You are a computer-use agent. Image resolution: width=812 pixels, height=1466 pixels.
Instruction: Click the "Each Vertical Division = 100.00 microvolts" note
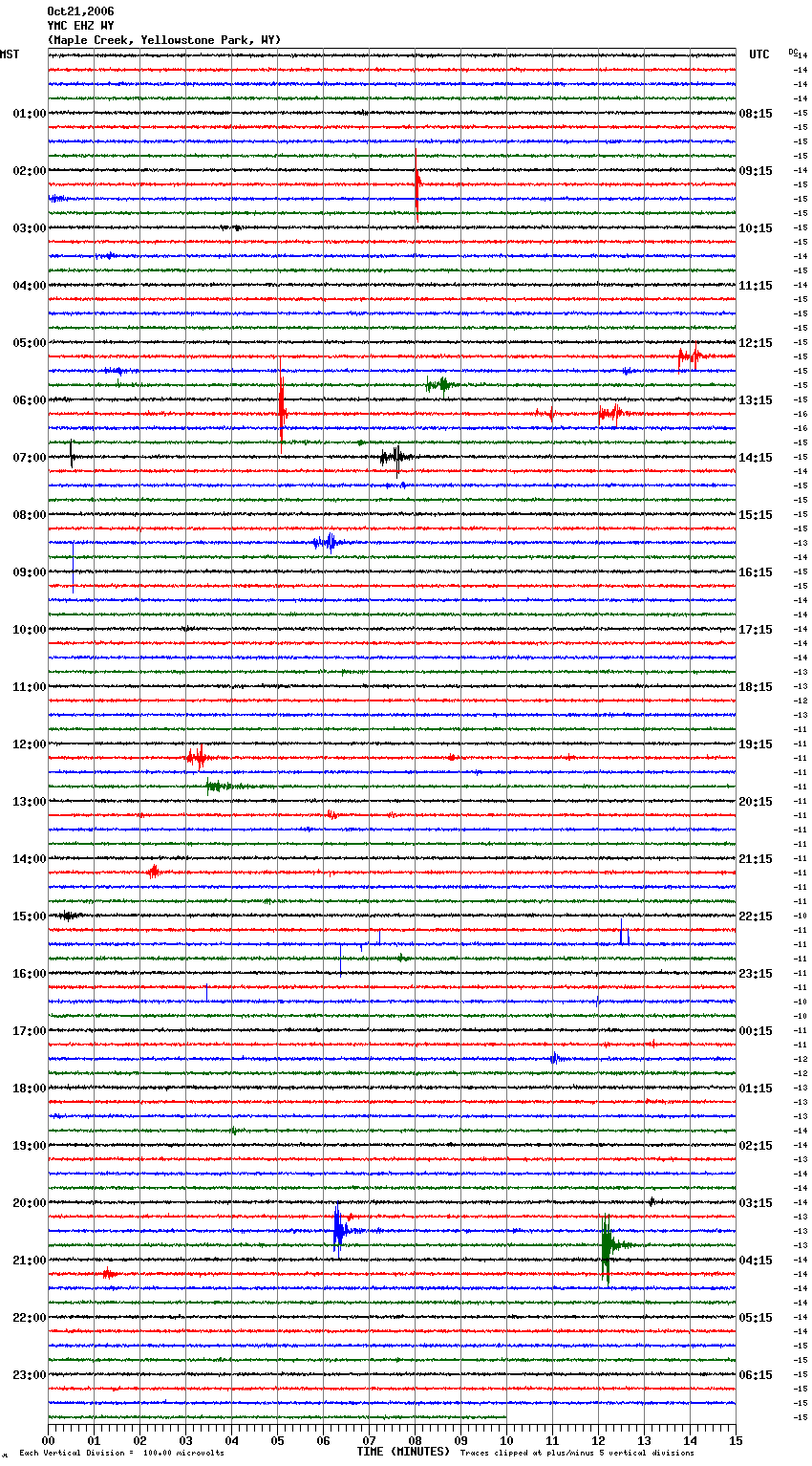click(121, 1453)
